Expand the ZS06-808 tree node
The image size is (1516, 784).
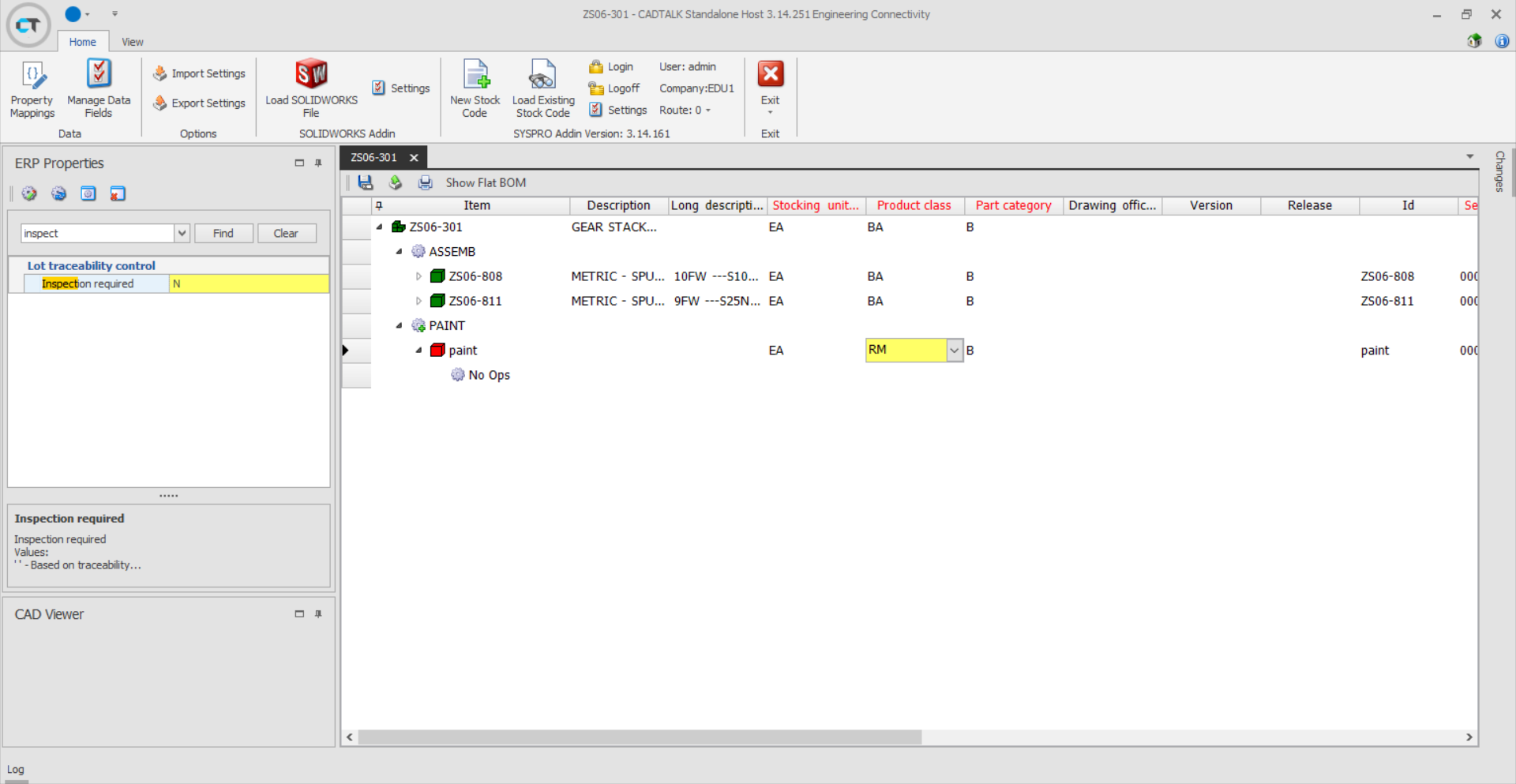tap(418, 276)
